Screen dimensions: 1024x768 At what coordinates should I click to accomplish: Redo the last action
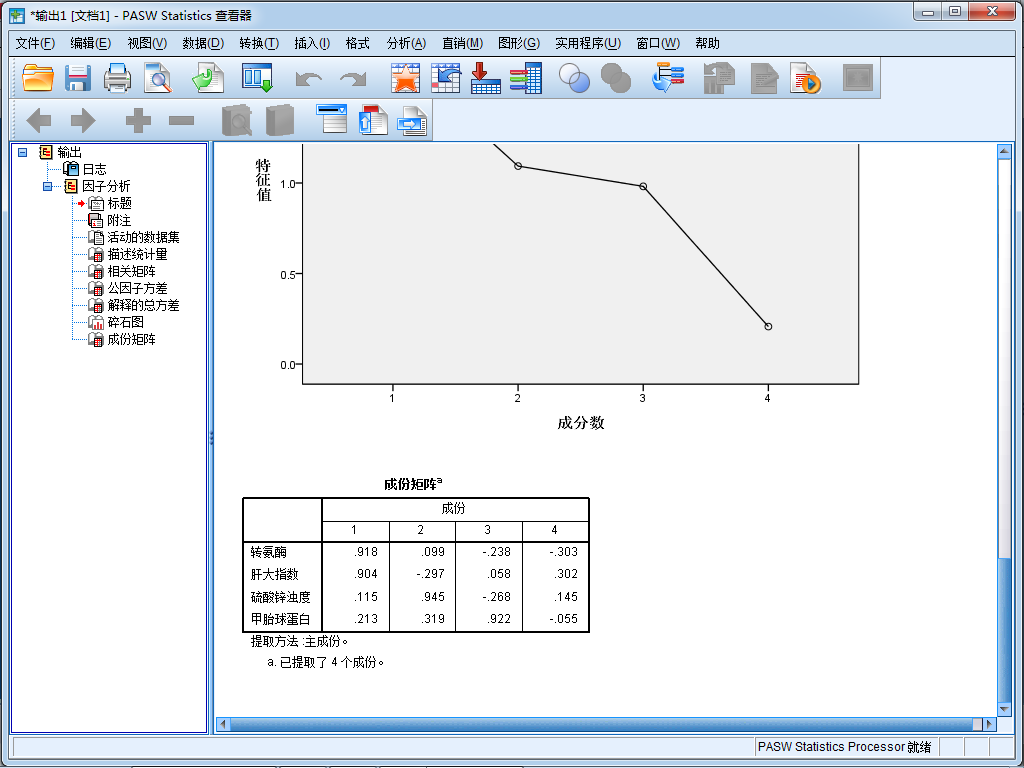pyautogui.click(x=353, y=79)
